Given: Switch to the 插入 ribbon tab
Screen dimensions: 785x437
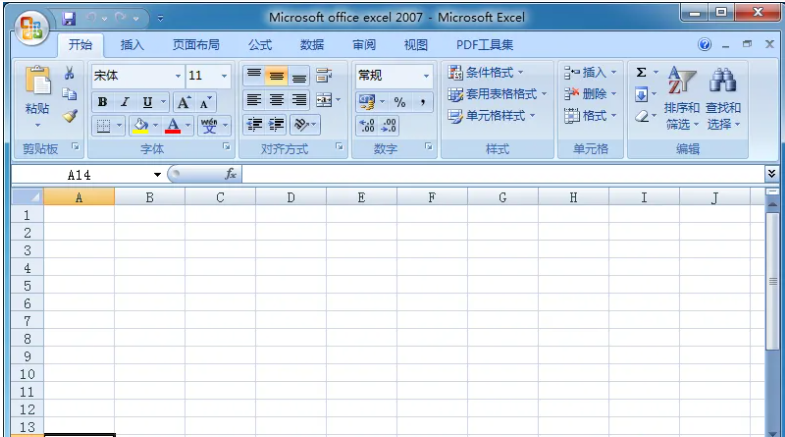Looking at the screenshot, I should tap(132, 45).
